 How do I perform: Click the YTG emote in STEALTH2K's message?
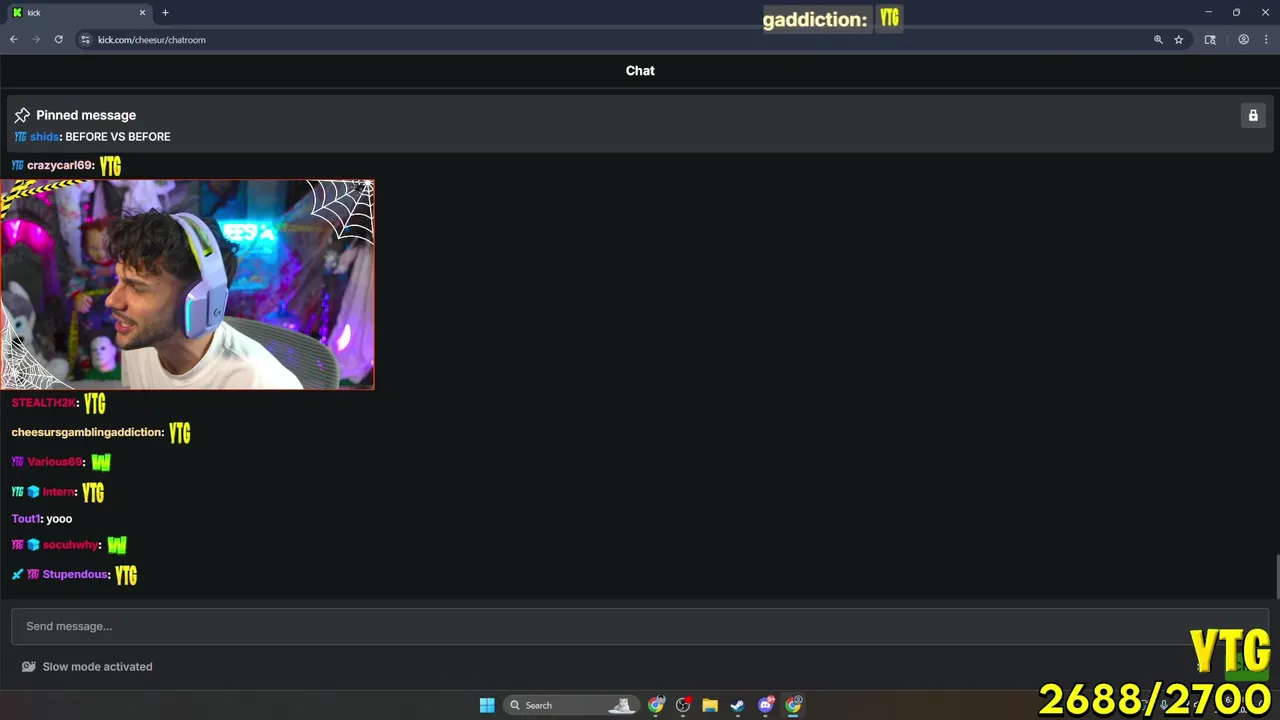(x=94, y=404)
